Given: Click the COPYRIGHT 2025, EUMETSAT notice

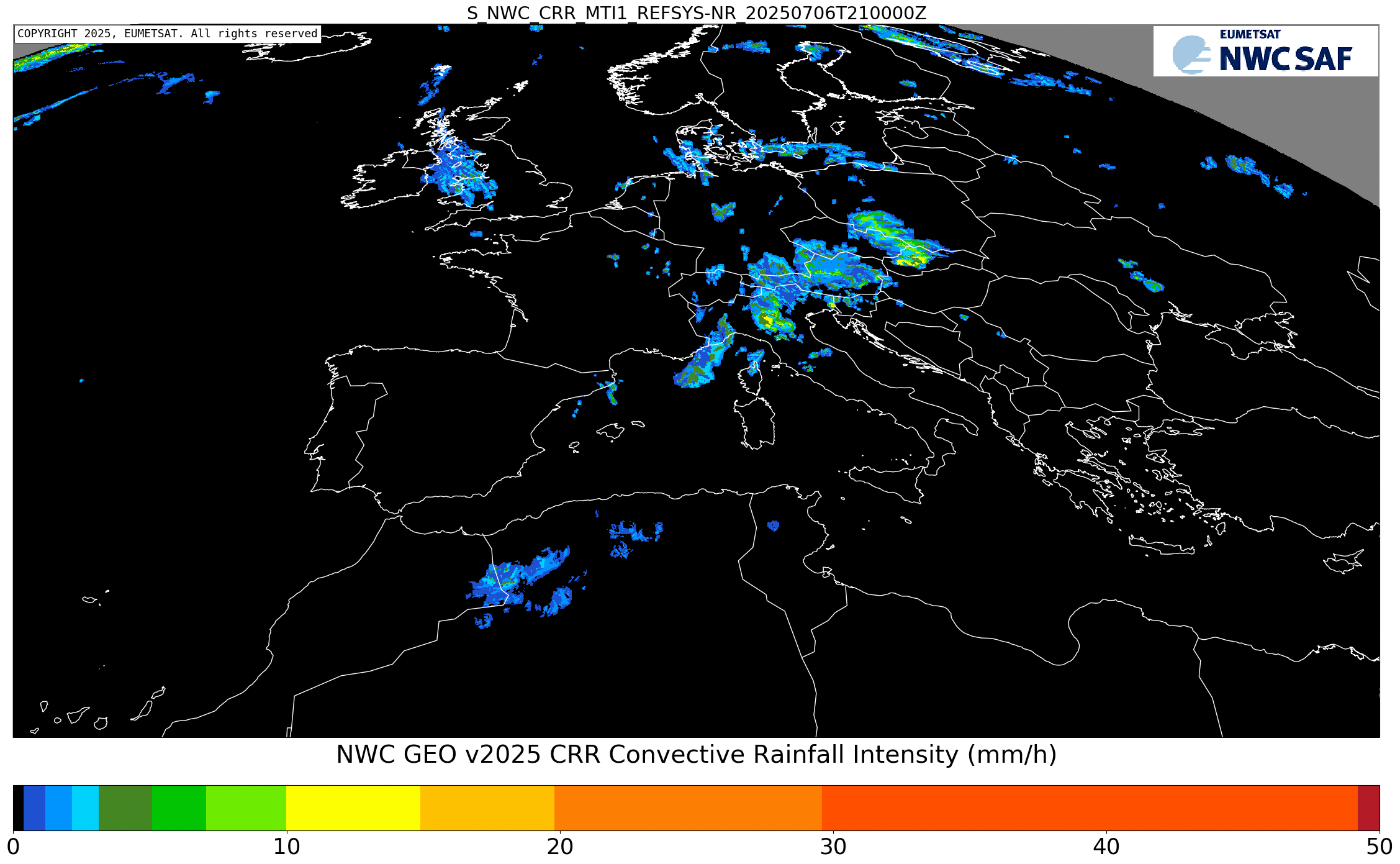Looking at the screenshot, I should tap(168, 34).
